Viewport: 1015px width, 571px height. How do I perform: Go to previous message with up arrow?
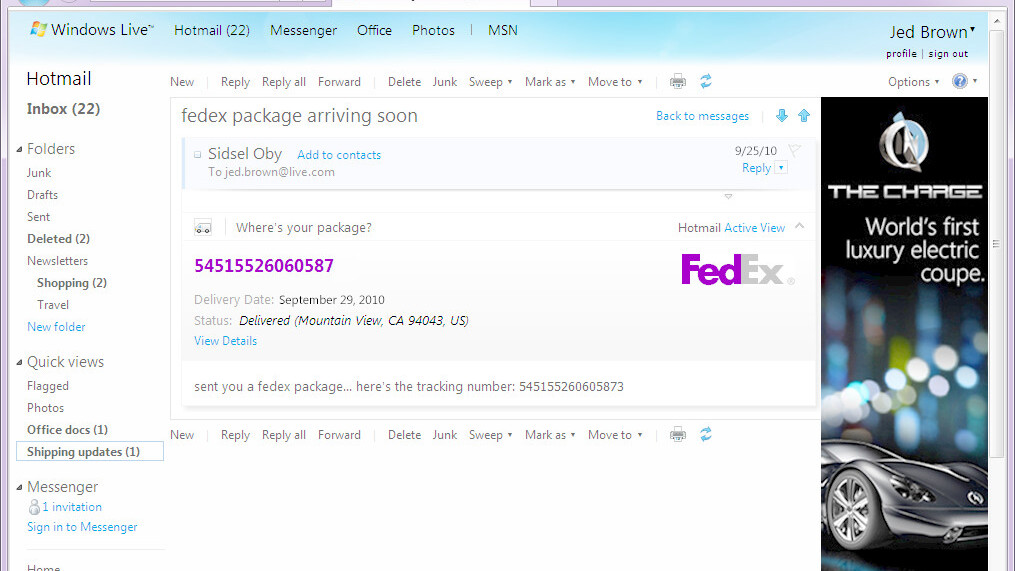point(804,116)
